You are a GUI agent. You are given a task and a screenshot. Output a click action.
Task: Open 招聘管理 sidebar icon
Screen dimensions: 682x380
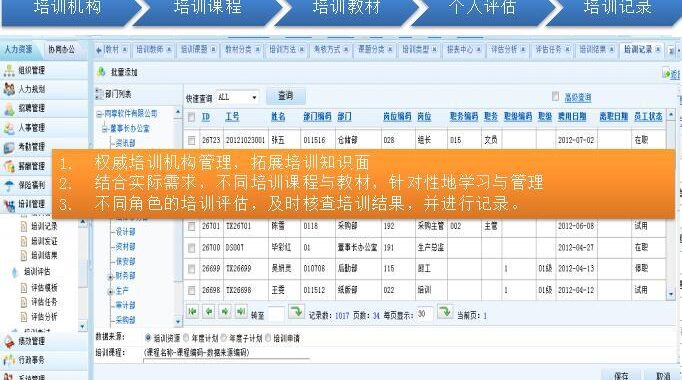pos(9,108)
